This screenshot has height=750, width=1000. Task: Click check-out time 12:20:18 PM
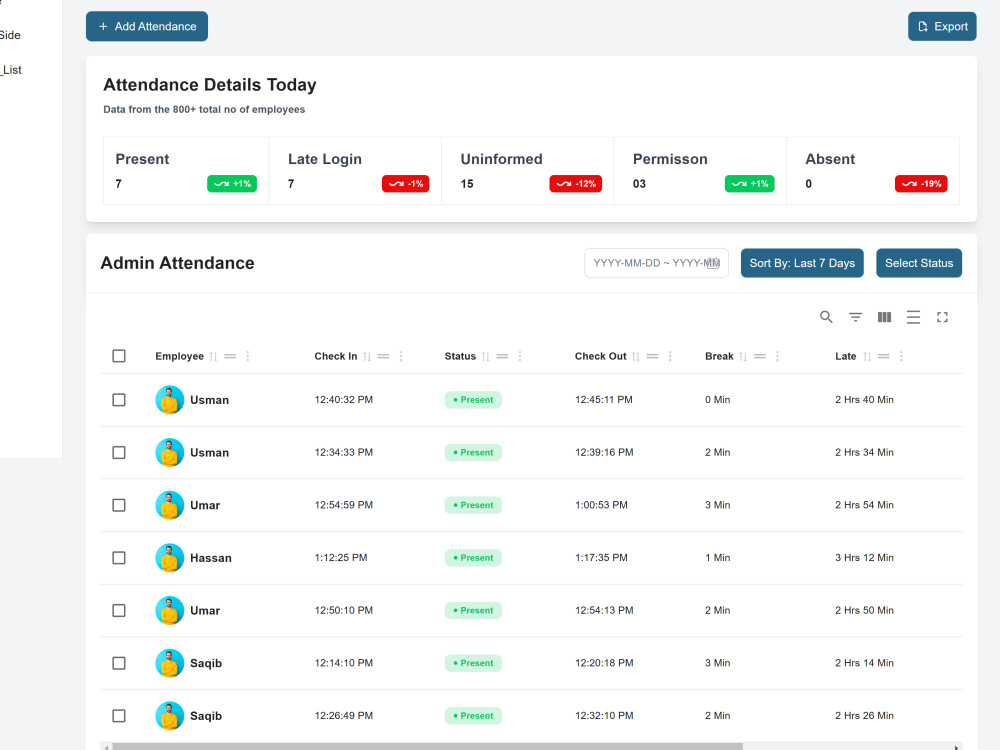pyautogui.click(x=604, y=663)
